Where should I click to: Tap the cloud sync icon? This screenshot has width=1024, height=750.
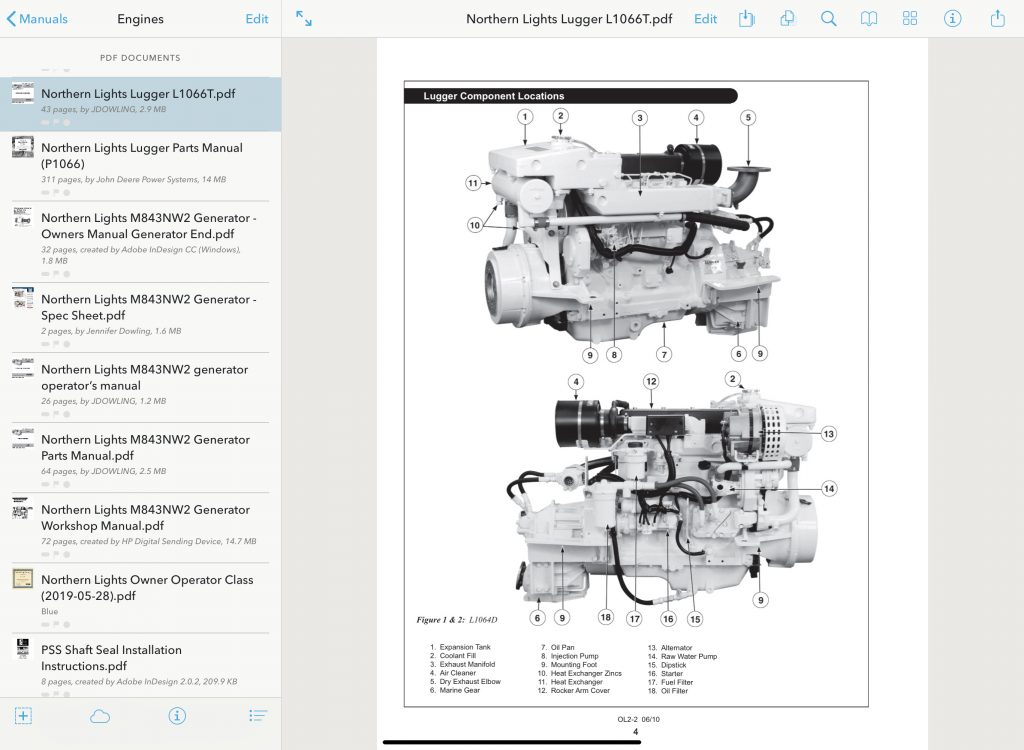(x=100, y=715)
